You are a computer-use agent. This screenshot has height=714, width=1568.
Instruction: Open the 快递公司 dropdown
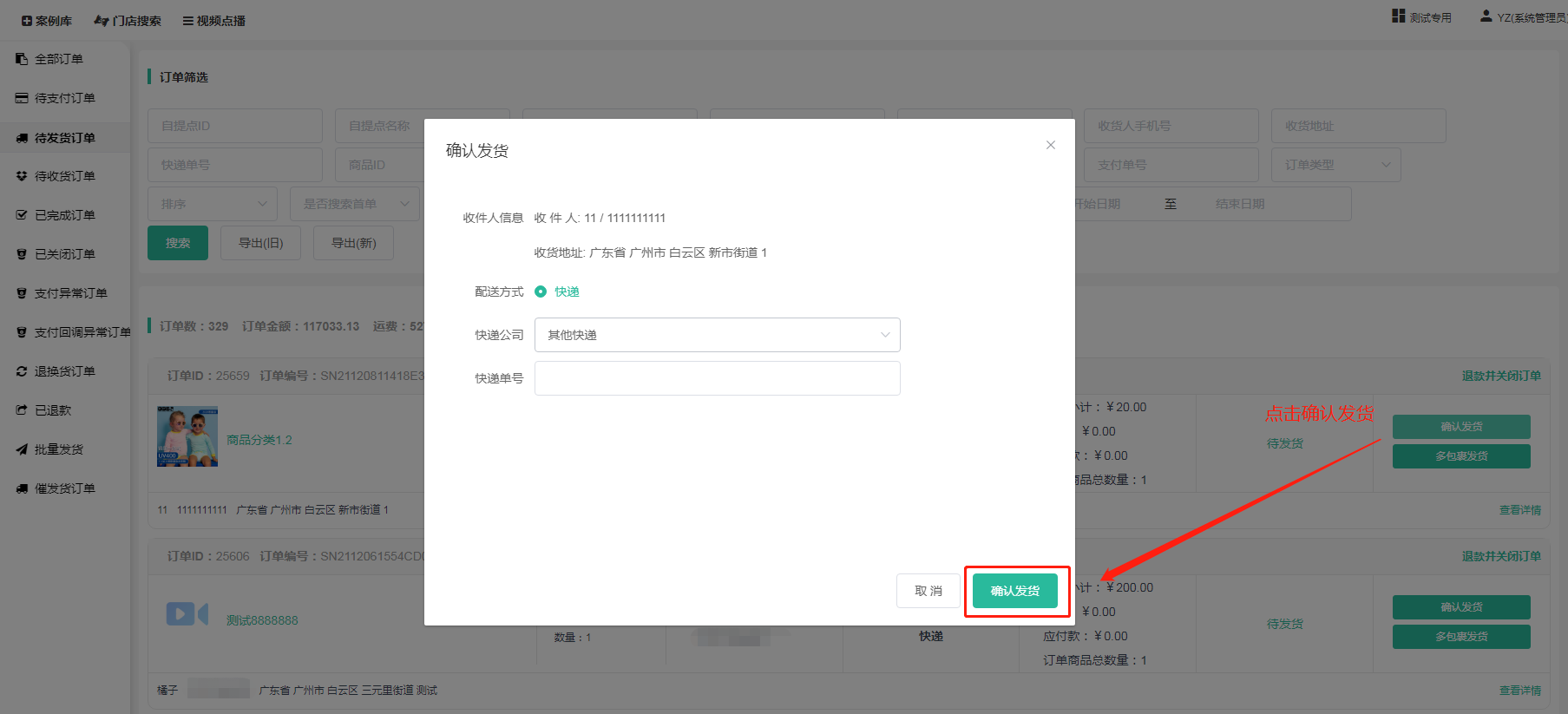(x=717, y=335)
